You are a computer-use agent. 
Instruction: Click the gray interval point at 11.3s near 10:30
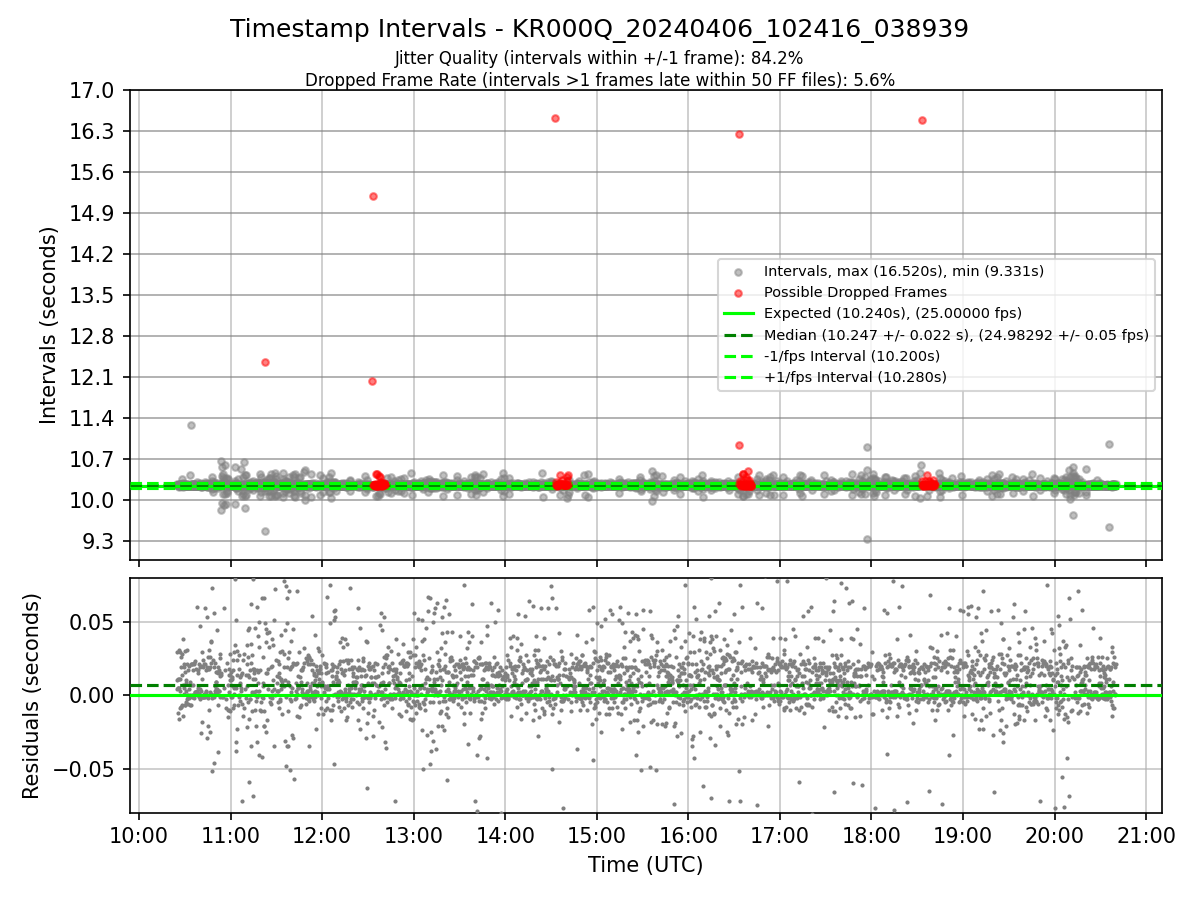pos(191,425)
